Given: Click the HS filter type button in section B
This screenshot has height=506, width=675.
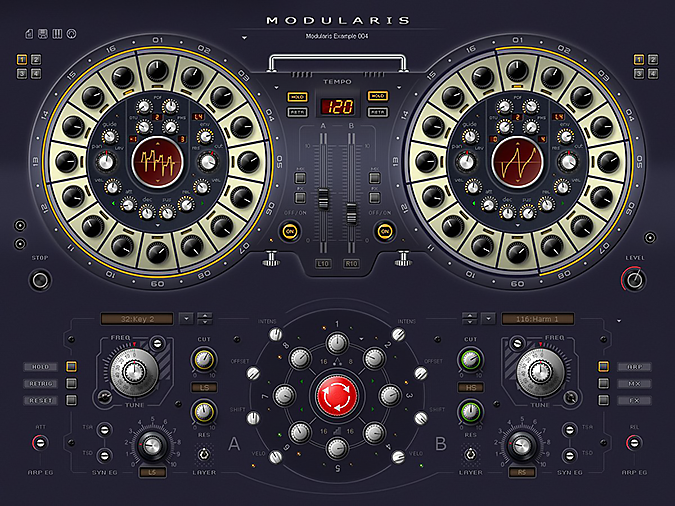Looking at the screenshot, I should point(471,387).
